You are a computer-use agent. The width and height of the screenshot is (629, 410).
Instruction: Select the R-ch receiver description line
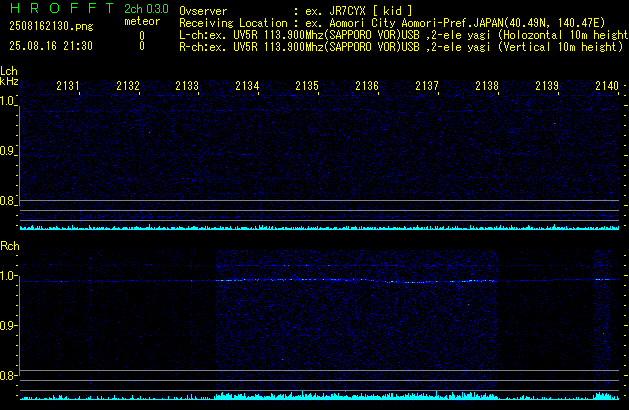coord(401,47)
